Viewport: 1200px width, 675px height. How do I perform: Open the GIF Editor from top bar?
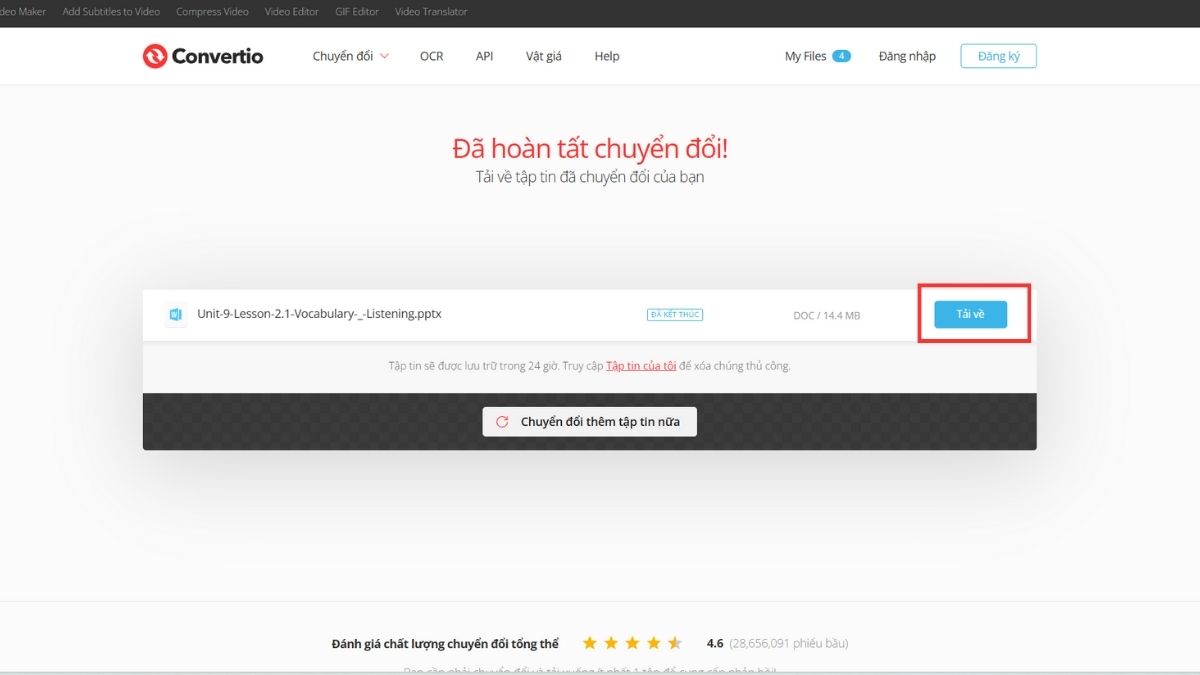tap(356, 12)
